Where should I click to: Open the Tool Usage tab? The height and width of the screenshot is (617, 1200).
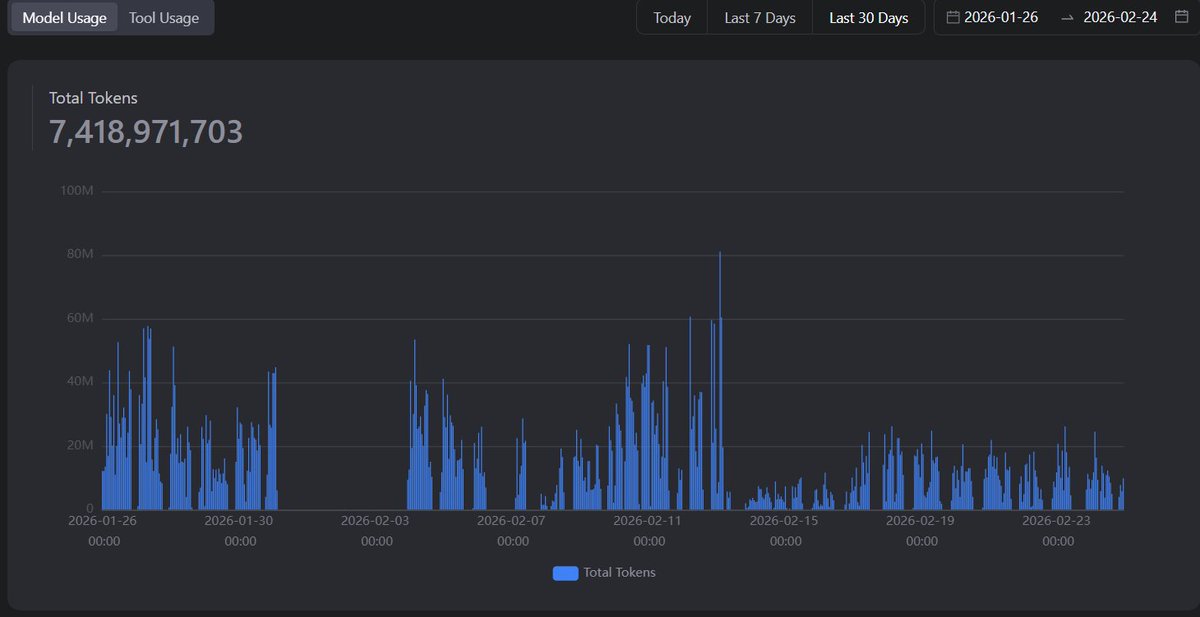point(164,18)
